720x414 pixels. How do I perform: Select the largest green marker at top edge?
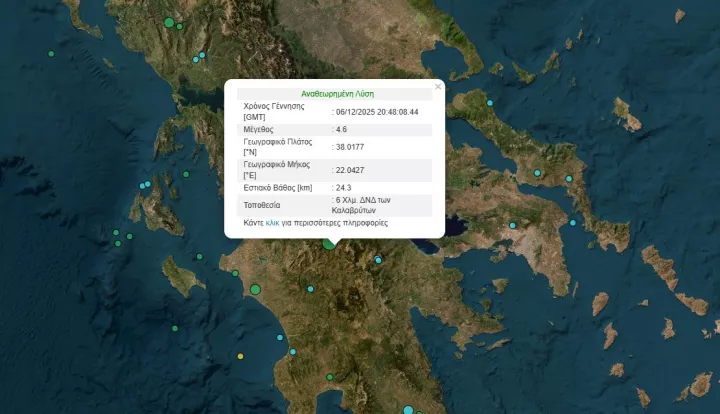[169, 22]
